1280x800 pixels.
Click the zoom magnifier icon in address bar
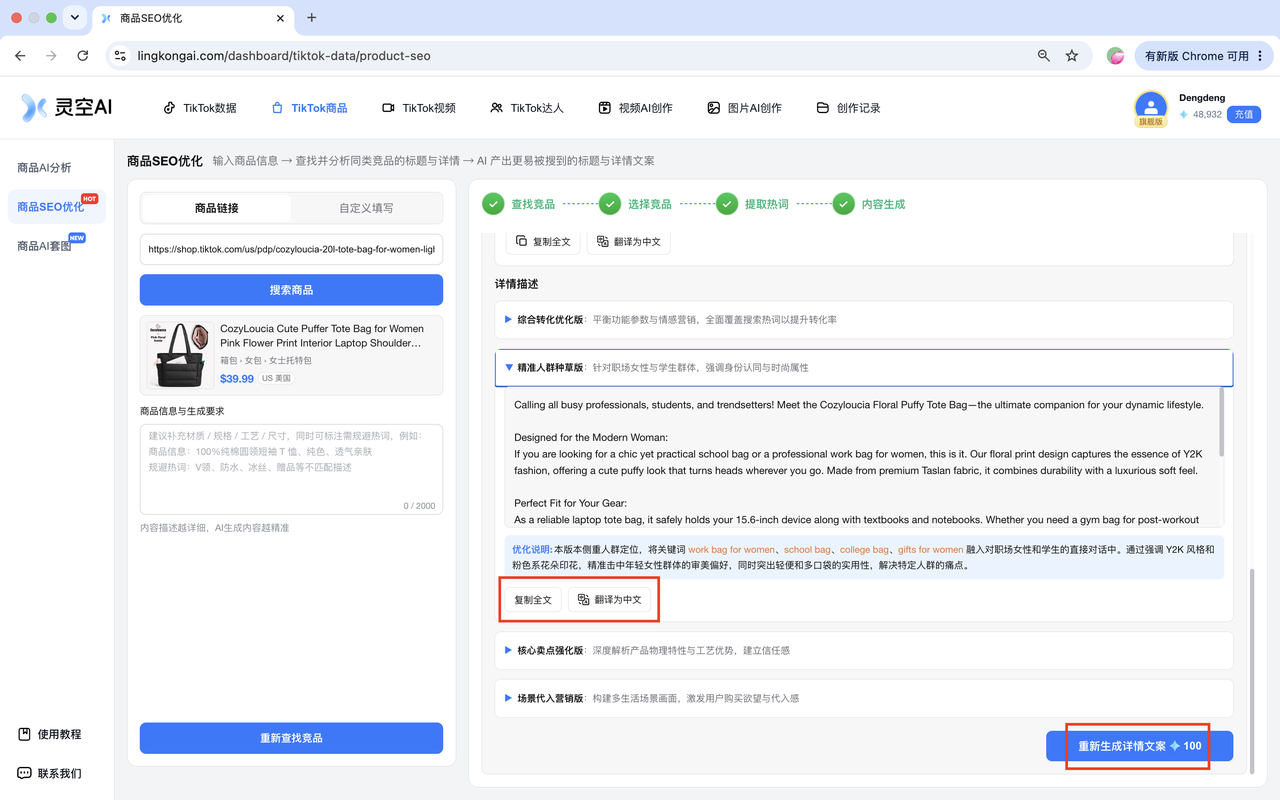pos(1044,56)
